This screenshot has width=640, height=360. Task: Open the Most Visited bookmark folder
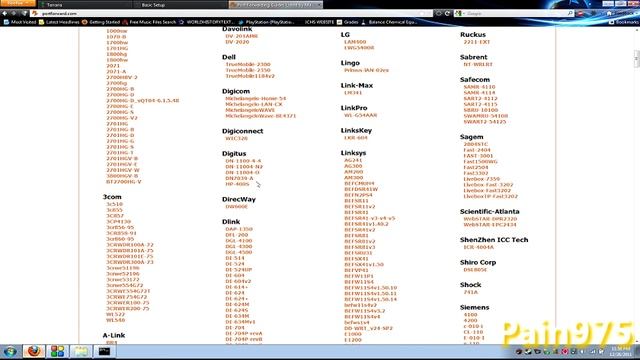tap(20, 22)
